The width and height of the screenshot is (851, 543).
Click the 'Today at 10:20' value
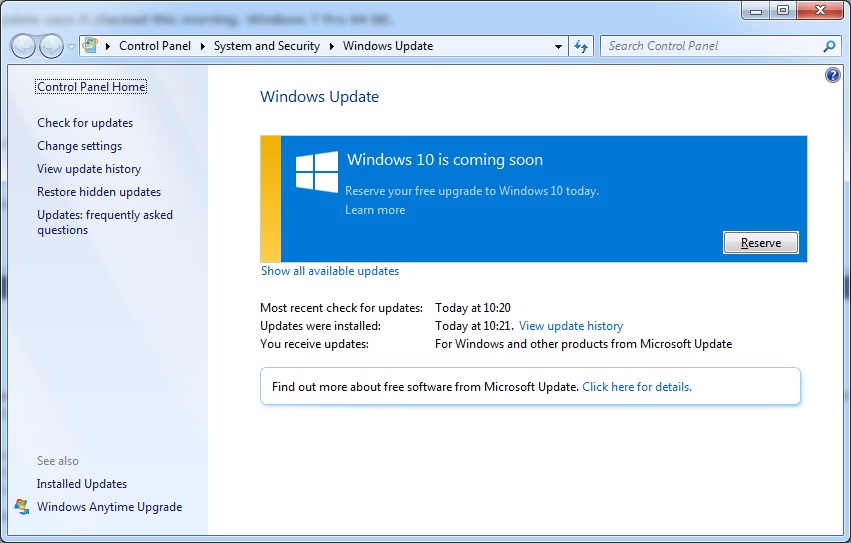pyautogui.click(x=473, y=308)
